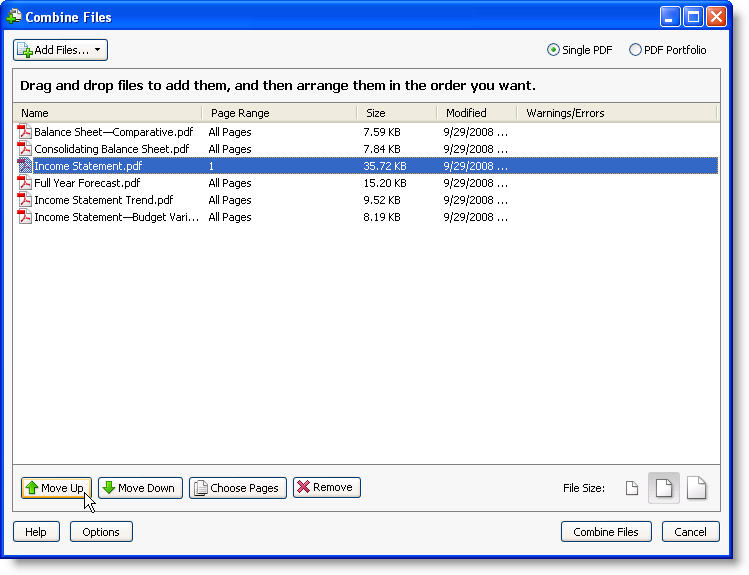Click All Pages for Income Statement Trend.pdf
This screenshot has width=749, height=575.
coord(230,200)
